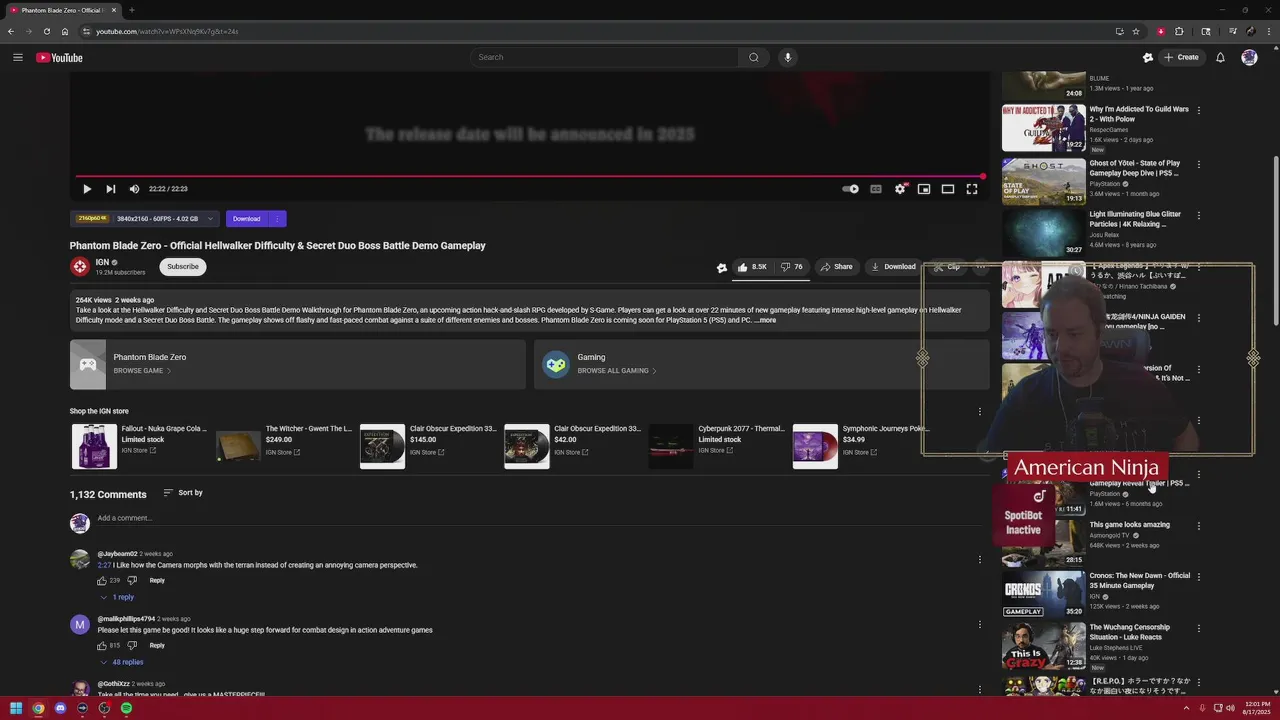The width and height of the screenshot is (1280, 720).
Task: Enter full screen mode
Action: pyautogui.click(x=972, y=189)
